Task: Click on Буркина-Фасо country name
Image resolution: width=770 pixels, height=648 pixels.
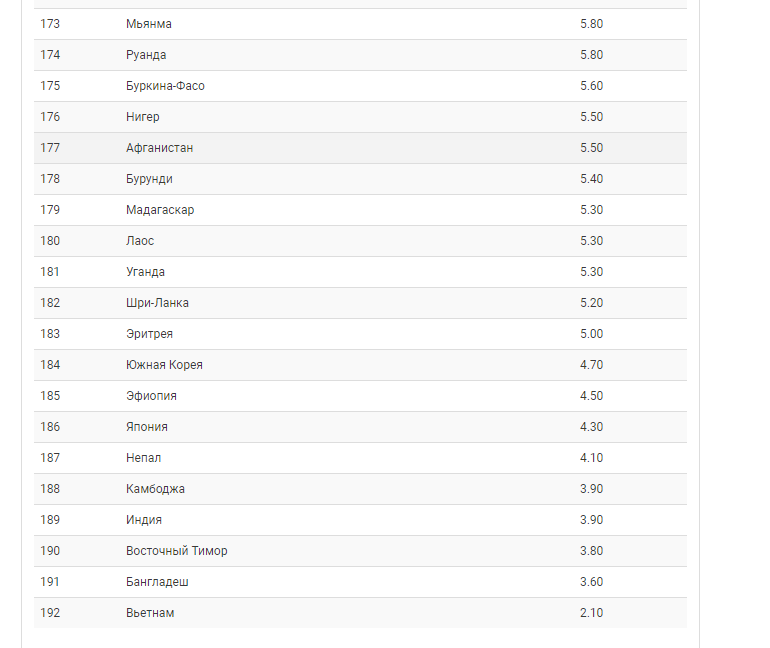Action: [x=165, y=86]
